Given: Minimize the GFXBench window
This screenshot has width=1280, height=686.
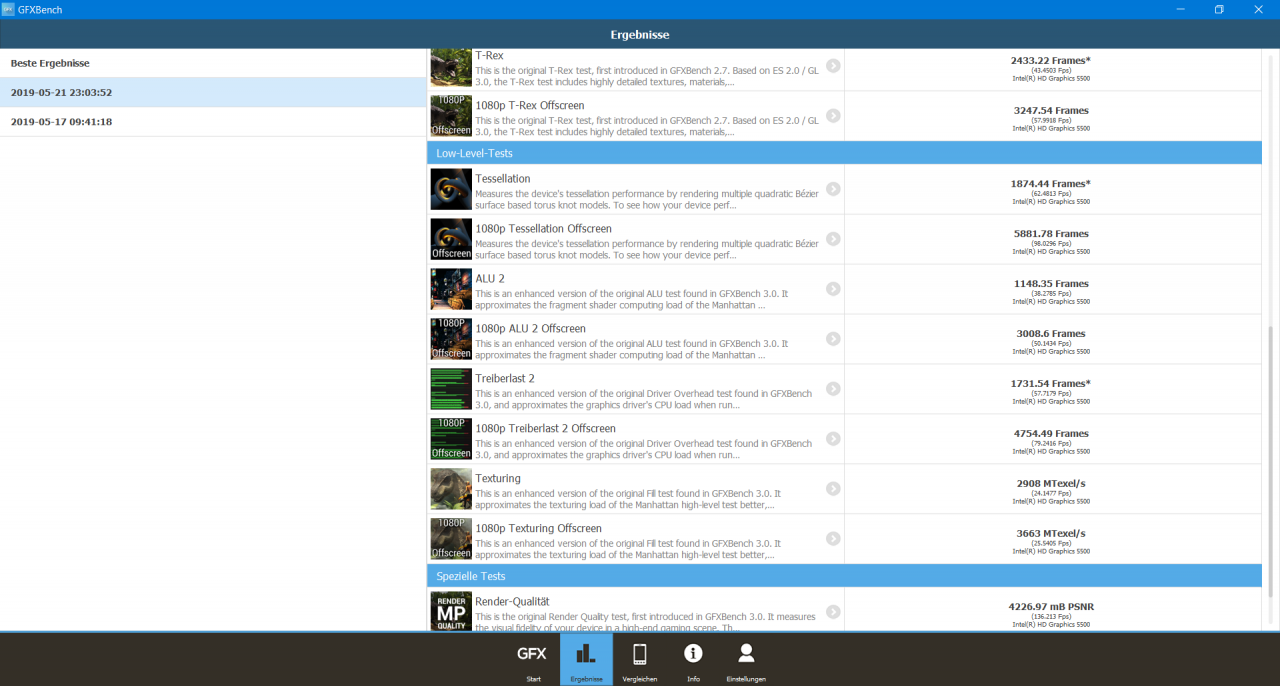Looking at the screenshot, I should 1180,9.
